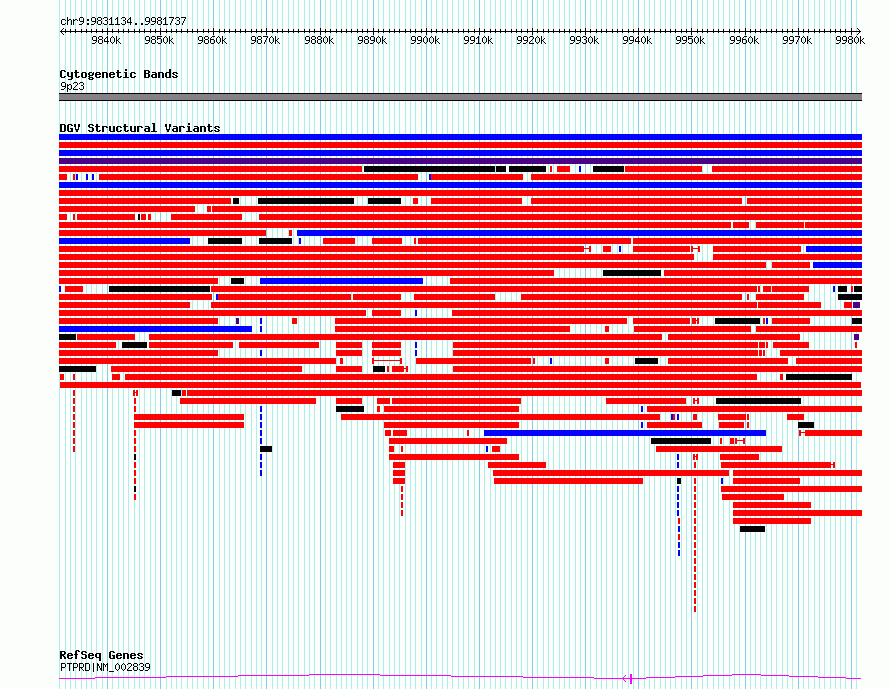The width and height of the screenshot is (890, 689).
Task: Click the 9940k ruler label
Action: [x=637, y=40]
